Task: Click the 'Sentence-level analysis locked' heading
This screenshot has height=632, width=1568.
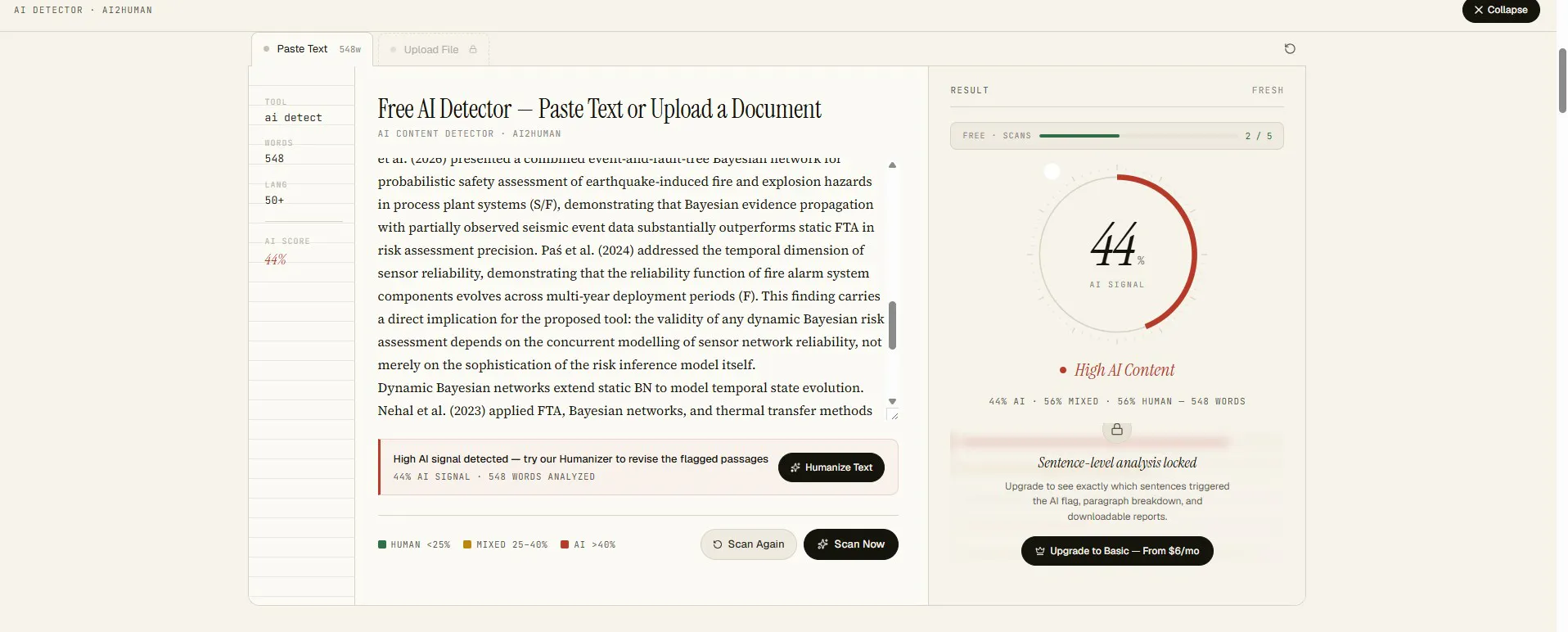Action: click(1117, 463)
